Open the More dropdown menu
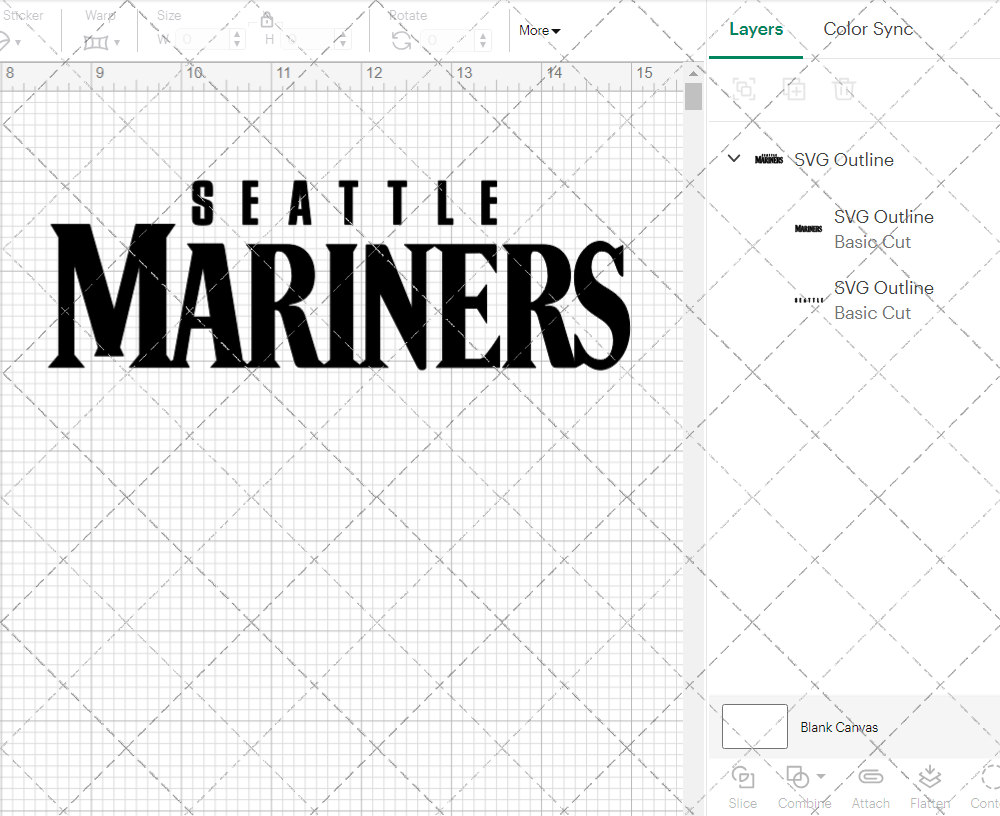 pyautogui.click(x=538, y=30)
